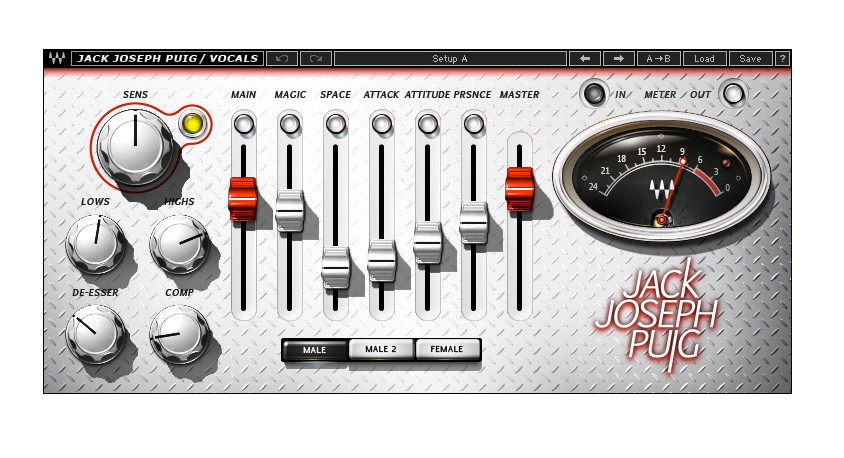Select the MALE voice type

[x=314, y=350]
